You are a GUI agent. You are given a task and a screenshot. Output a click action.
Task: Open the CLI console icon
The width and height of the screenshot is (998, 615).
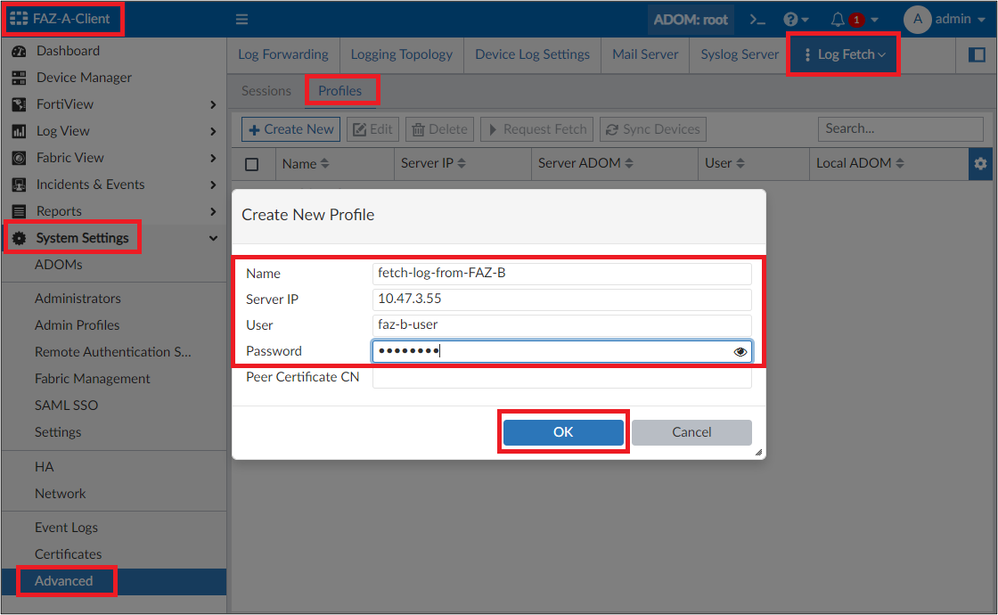pos(758,19)
